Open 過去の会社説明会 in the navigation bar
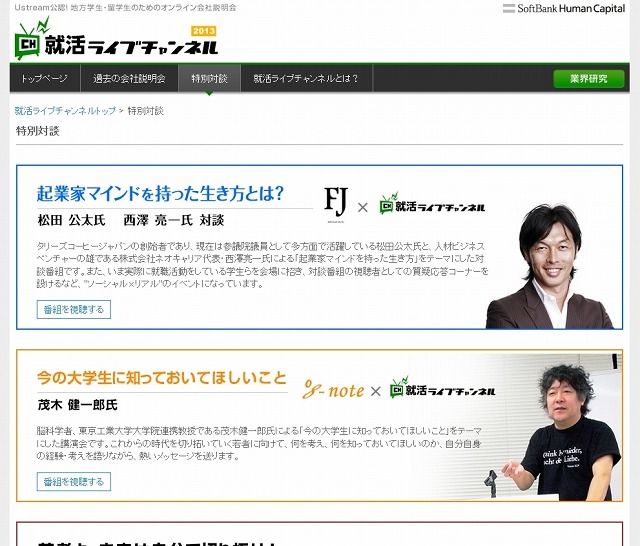640x546 pixels. (x=129, y=78)
